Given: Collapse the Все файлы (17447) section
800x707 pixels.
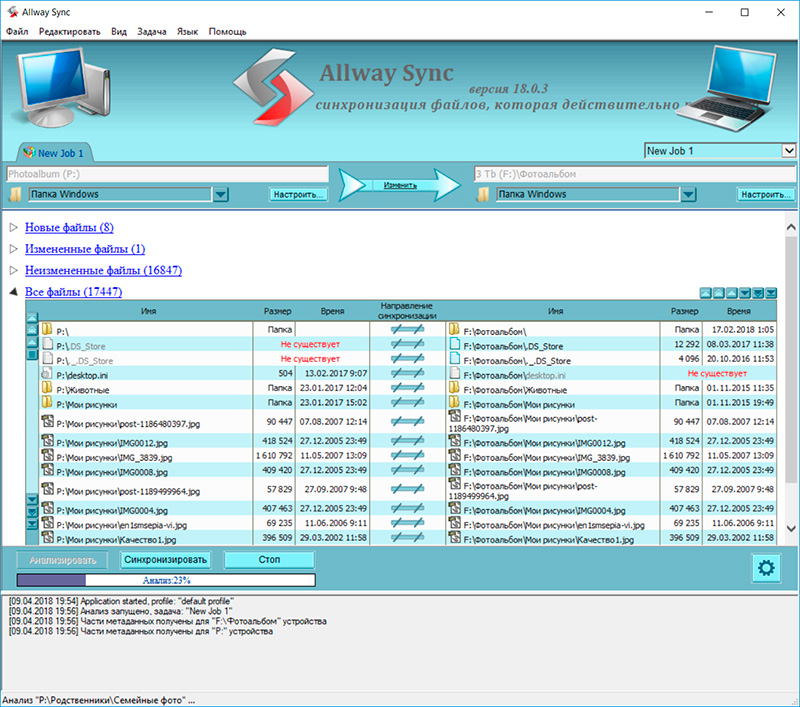Looking at the screenshot, I should click(14, 292).
